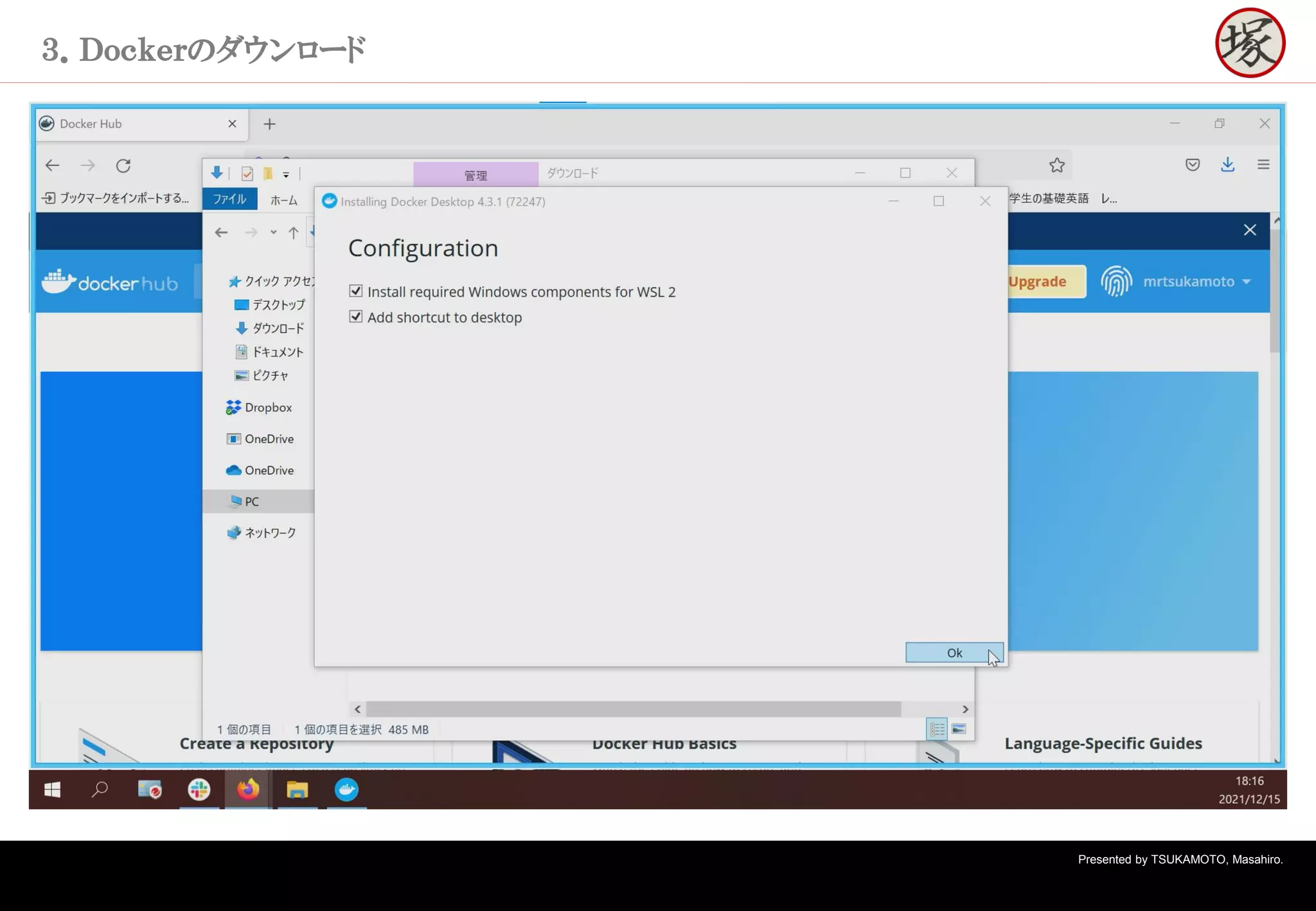Open mrtsukamoto account dropdown
Screen dimensions: 1316x911
pyautogui.click(x=1196, y=281)
